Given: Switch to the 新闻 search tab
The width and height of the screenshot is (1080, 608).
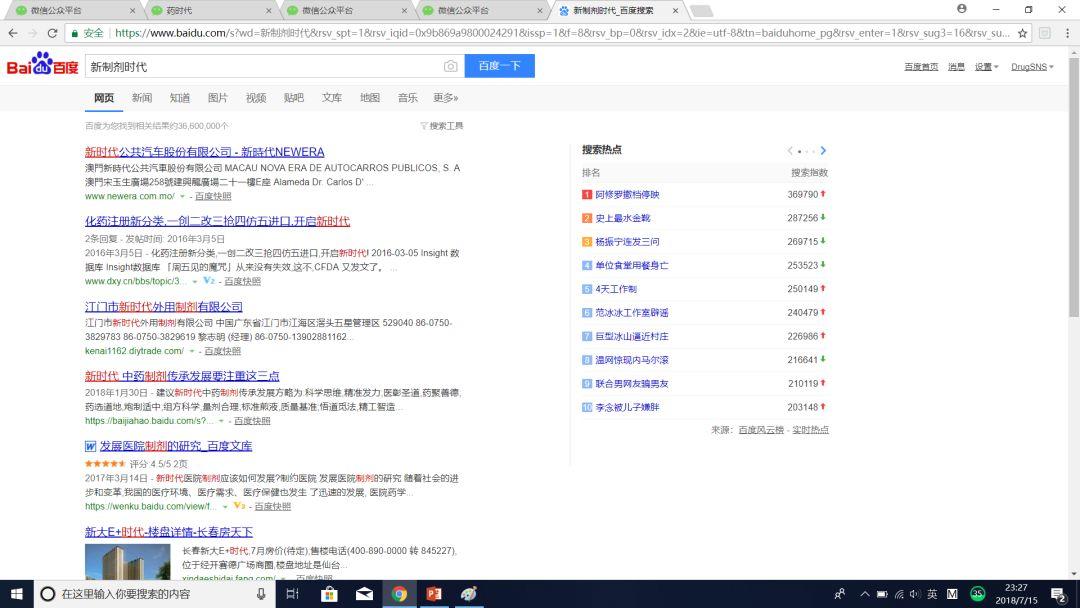Looking at the screenshot, I should (142, 98).
